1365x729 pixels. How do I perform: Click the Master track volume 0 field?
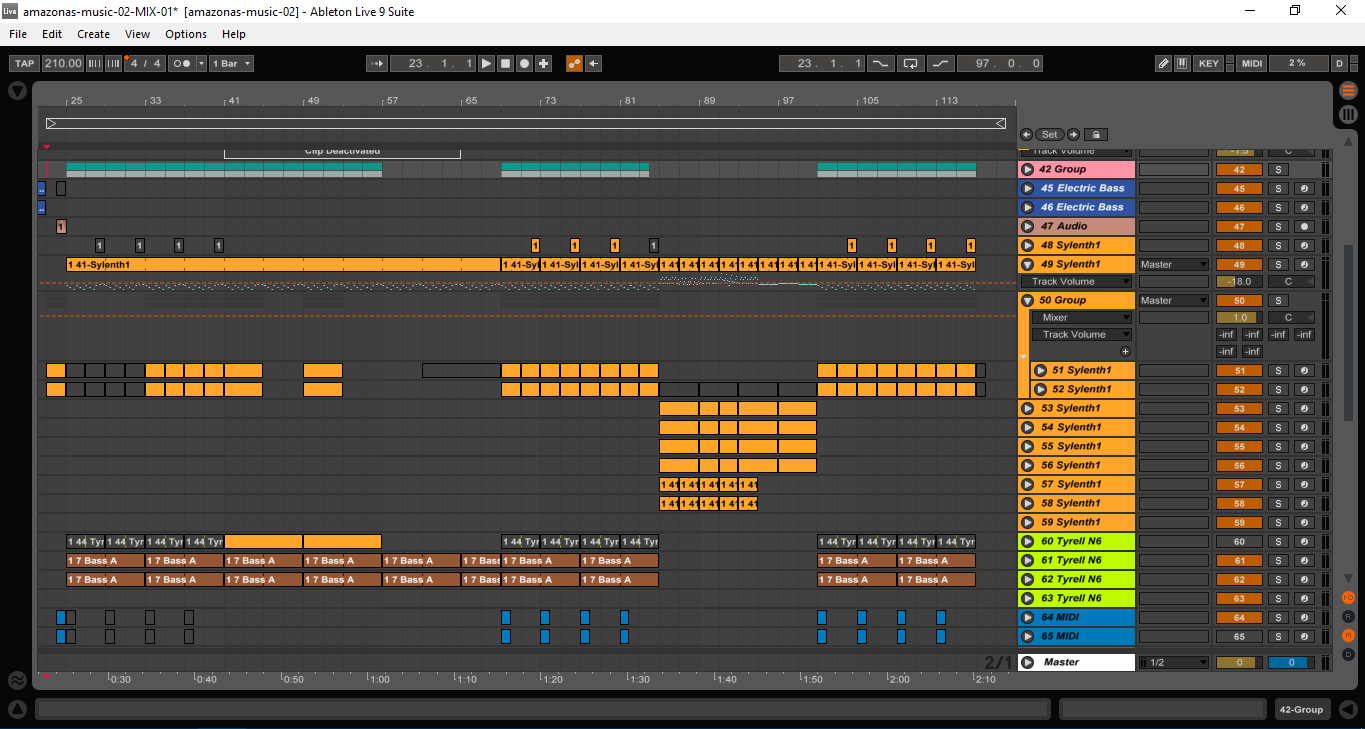(x=1239, y=663)
